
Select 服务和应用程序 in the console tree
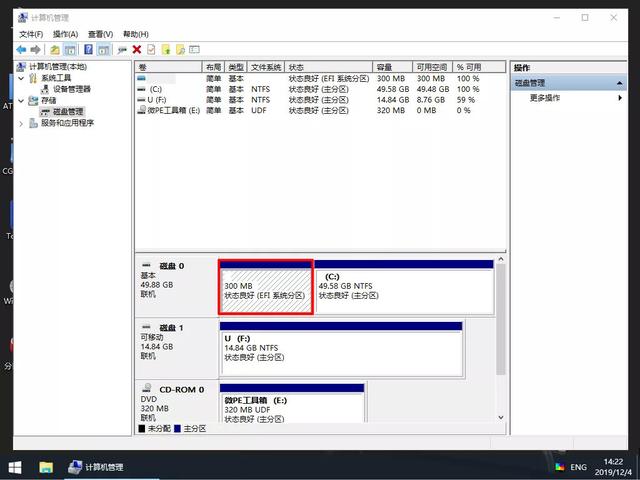[67, 123]
